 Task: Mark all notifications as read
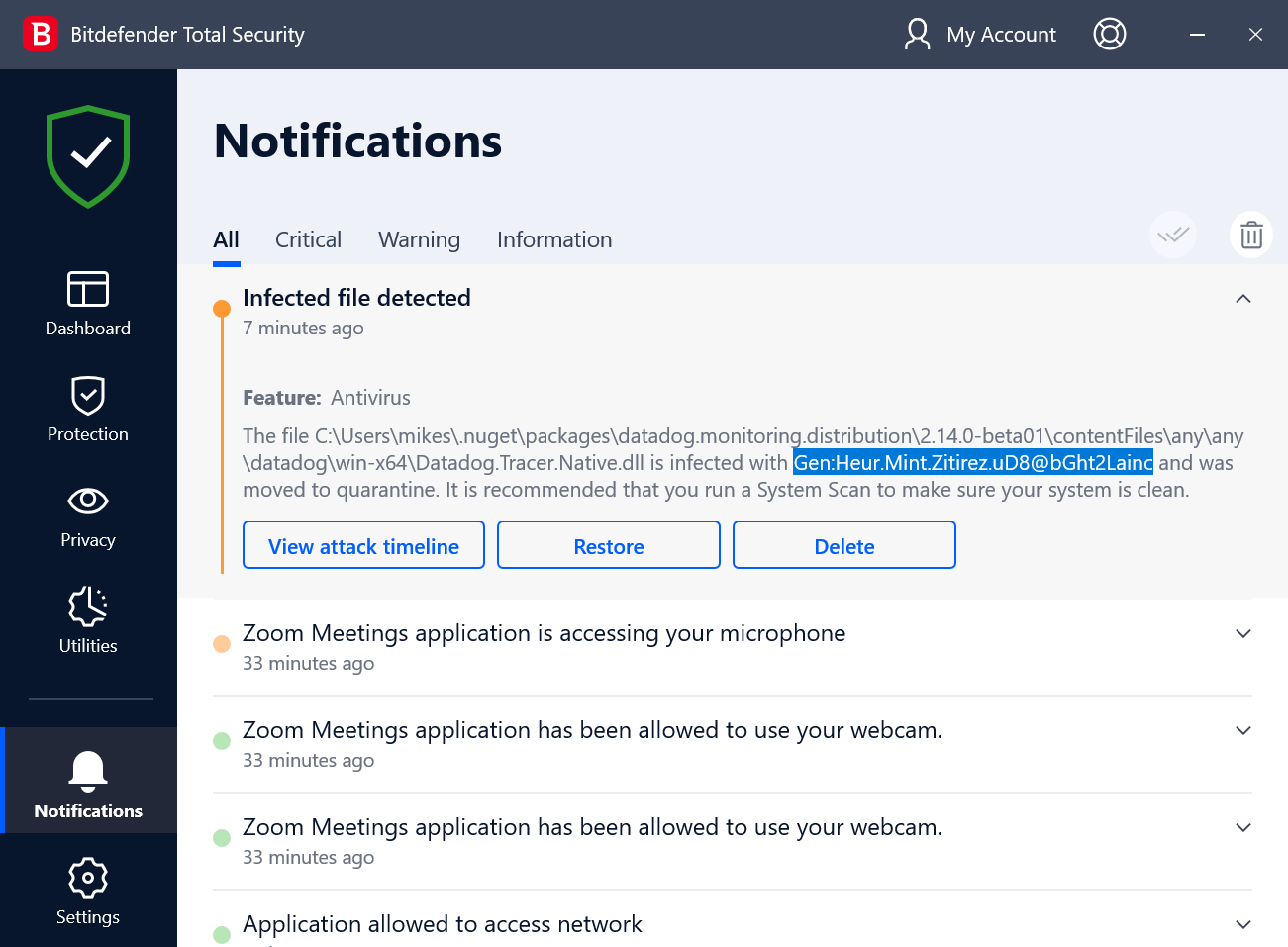(x=1172, y=235)
